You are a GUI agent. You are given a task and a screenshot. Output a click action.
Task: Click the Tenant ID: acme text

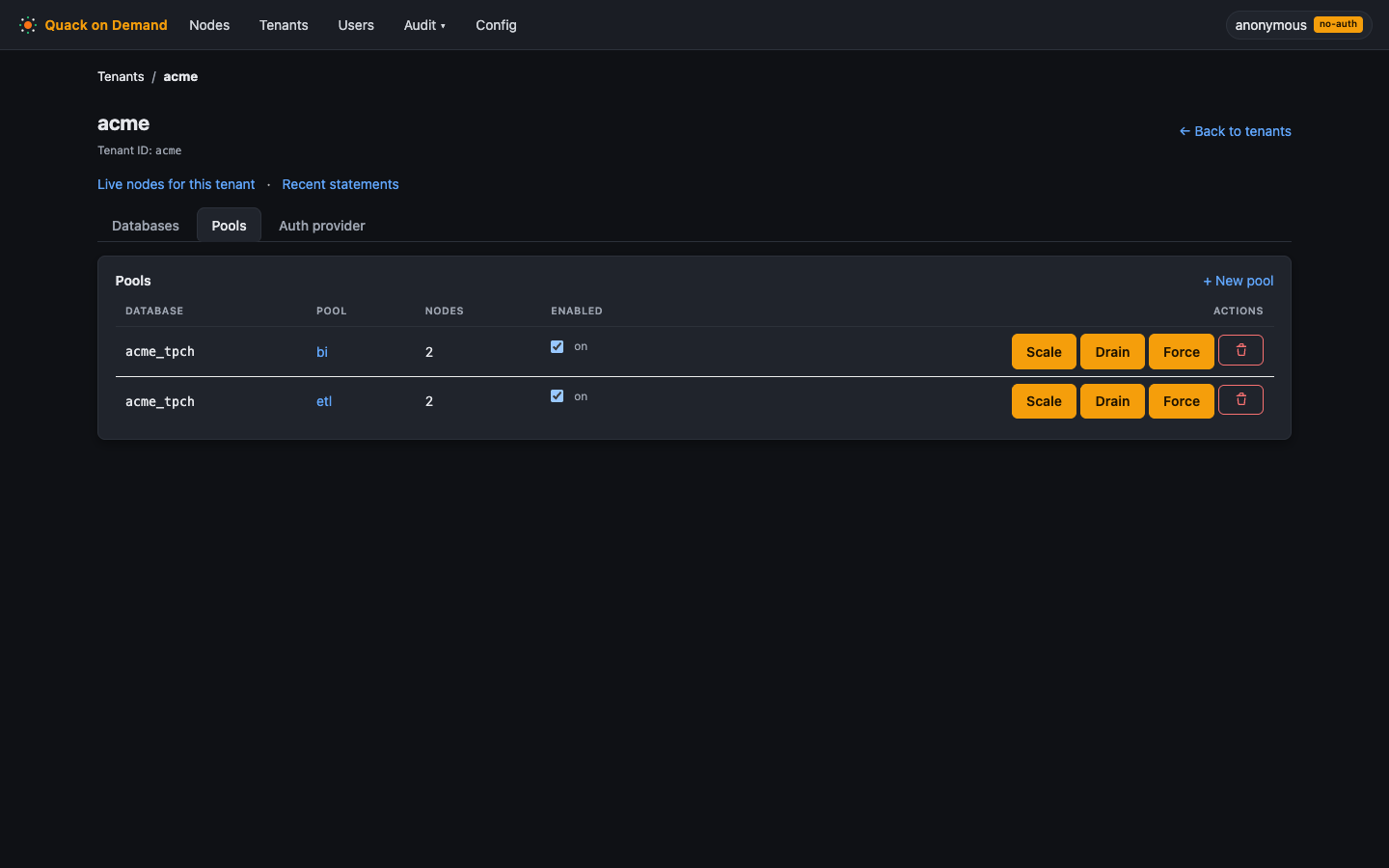[x=140, y=150]
